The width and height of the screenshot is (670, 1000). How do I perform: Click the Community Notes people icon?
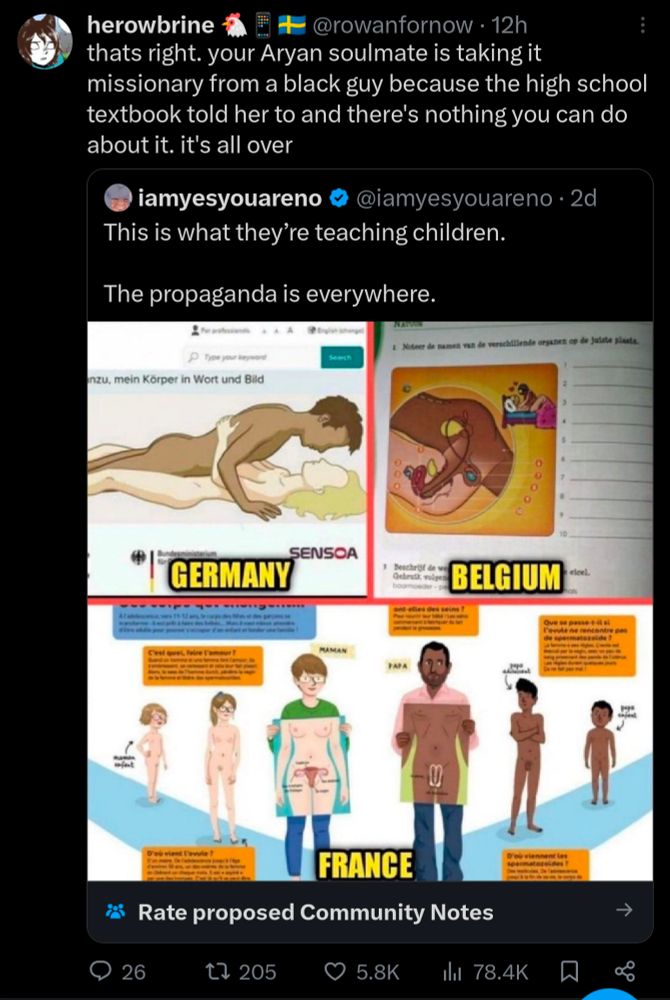click(x=115, y=911)
